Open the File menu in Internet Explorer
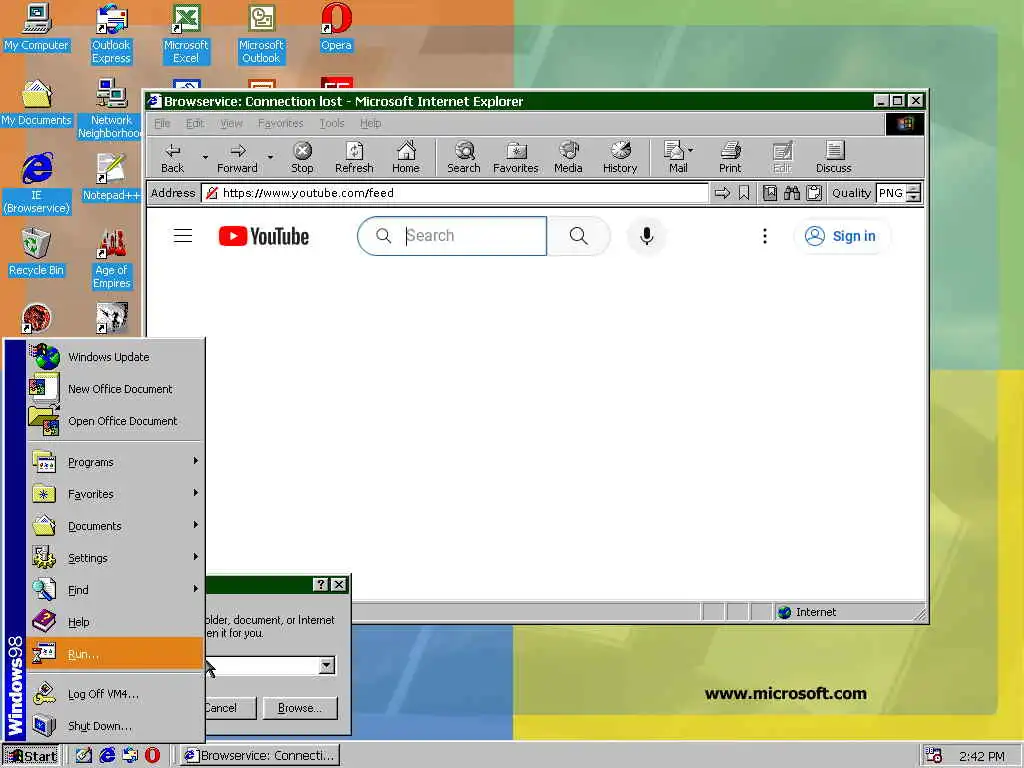Screen dimensions: 1024x768 (x=162, y=123)
